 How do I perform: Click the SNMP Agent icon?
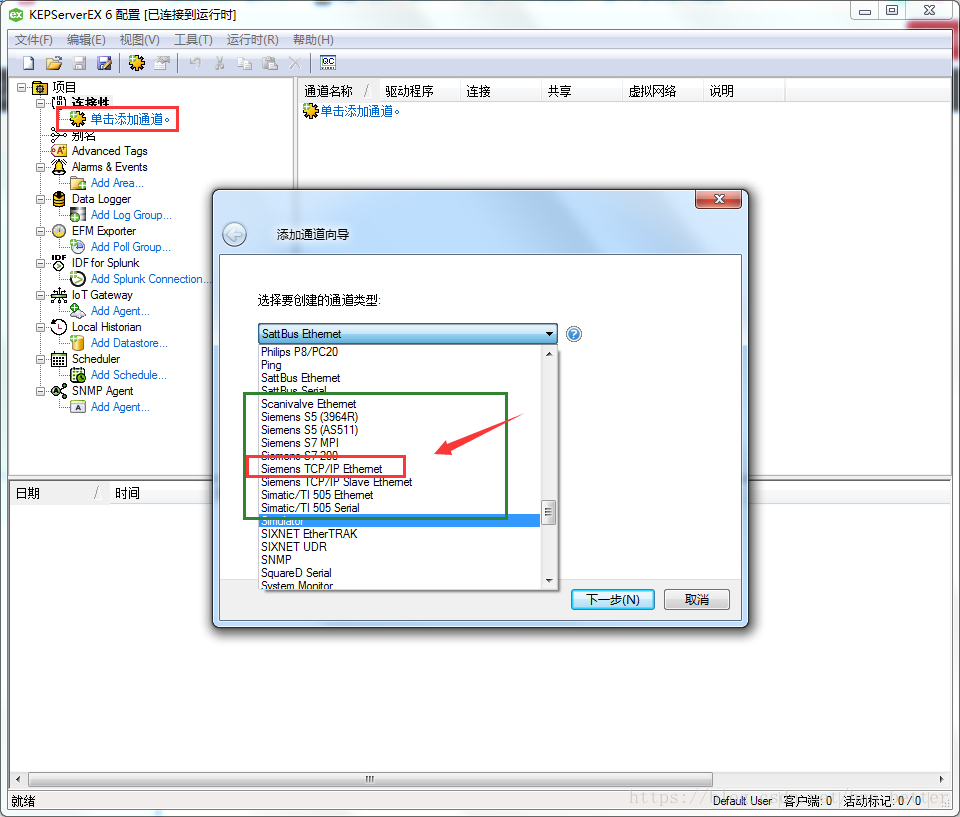point(59,391)
